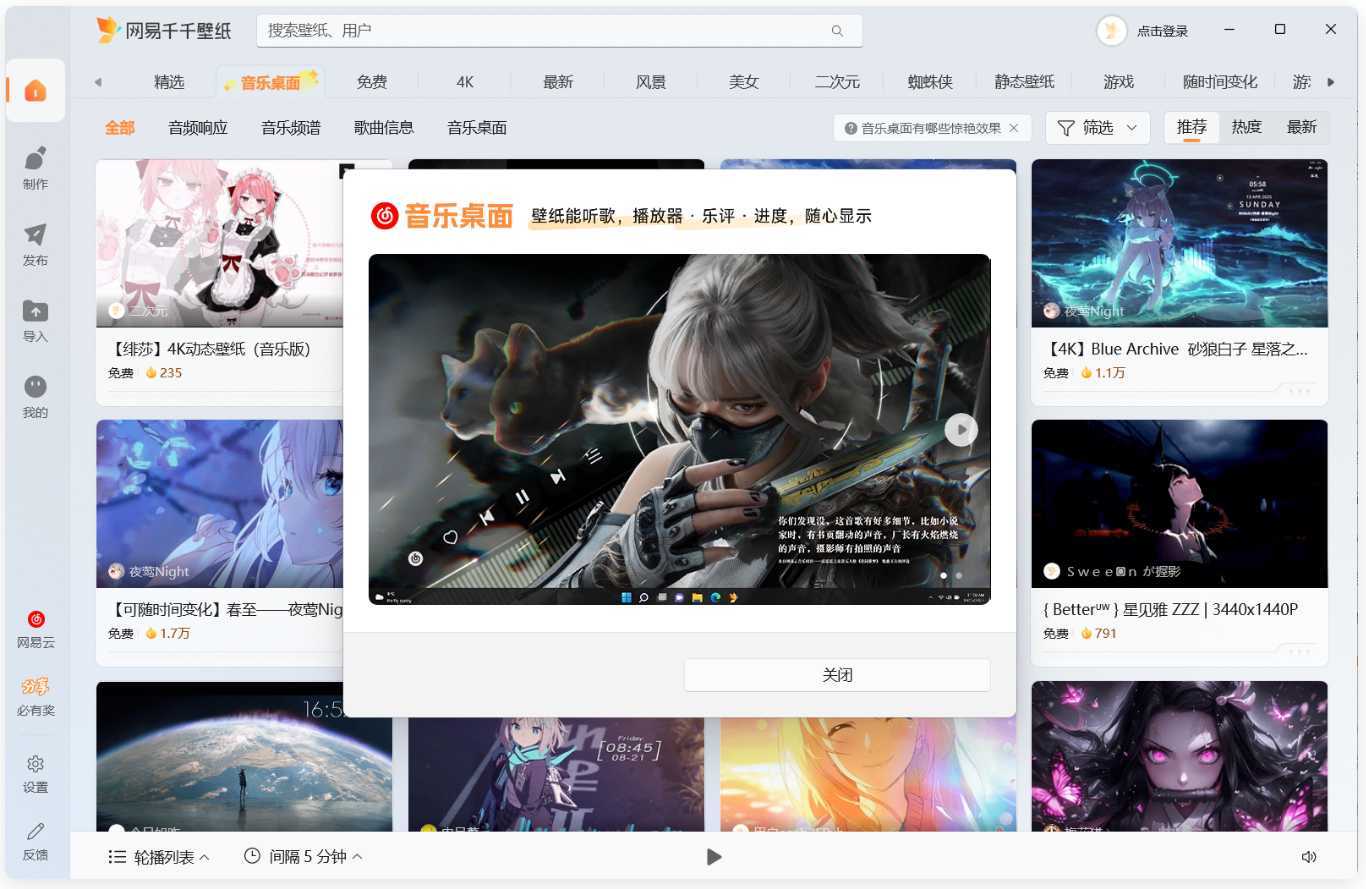The height and width of the screenshot is (889, 1366).
Task: Dismiss the 音乐桌面有哪些惊艳效果 hint with X
Action: click(x=1013, y=128)
